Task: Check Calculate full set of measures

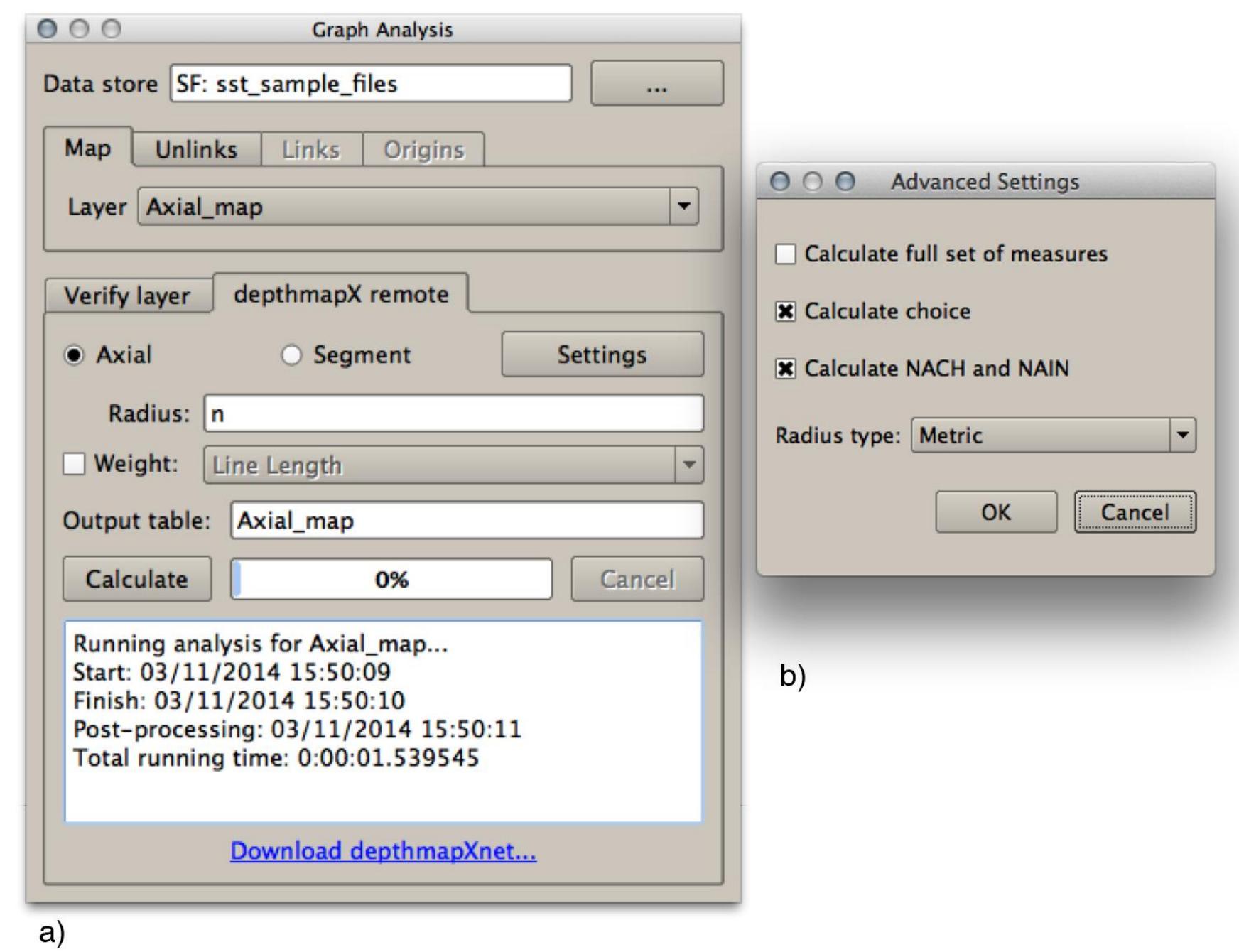Action: coord(785,254)
